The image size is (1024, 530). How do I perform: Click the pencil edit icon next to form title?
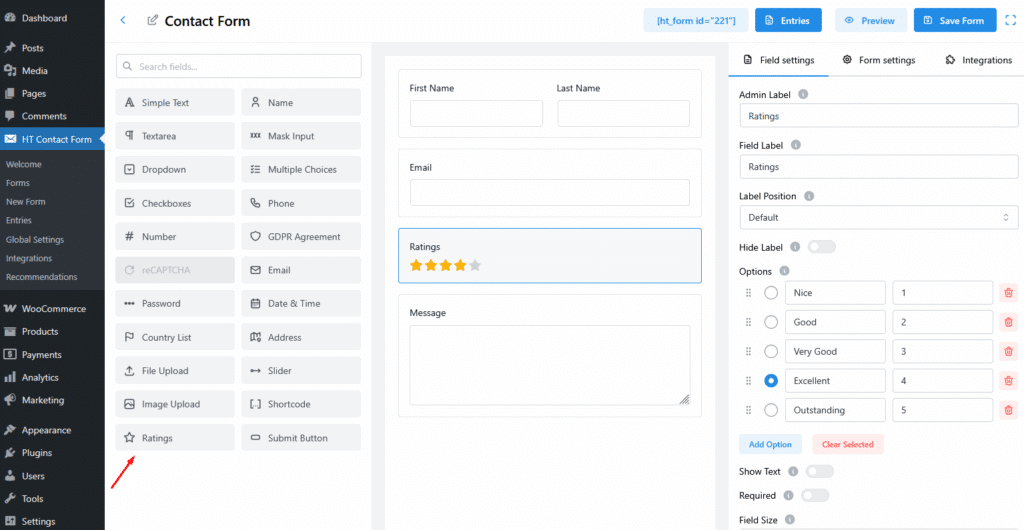coord(152,21)
